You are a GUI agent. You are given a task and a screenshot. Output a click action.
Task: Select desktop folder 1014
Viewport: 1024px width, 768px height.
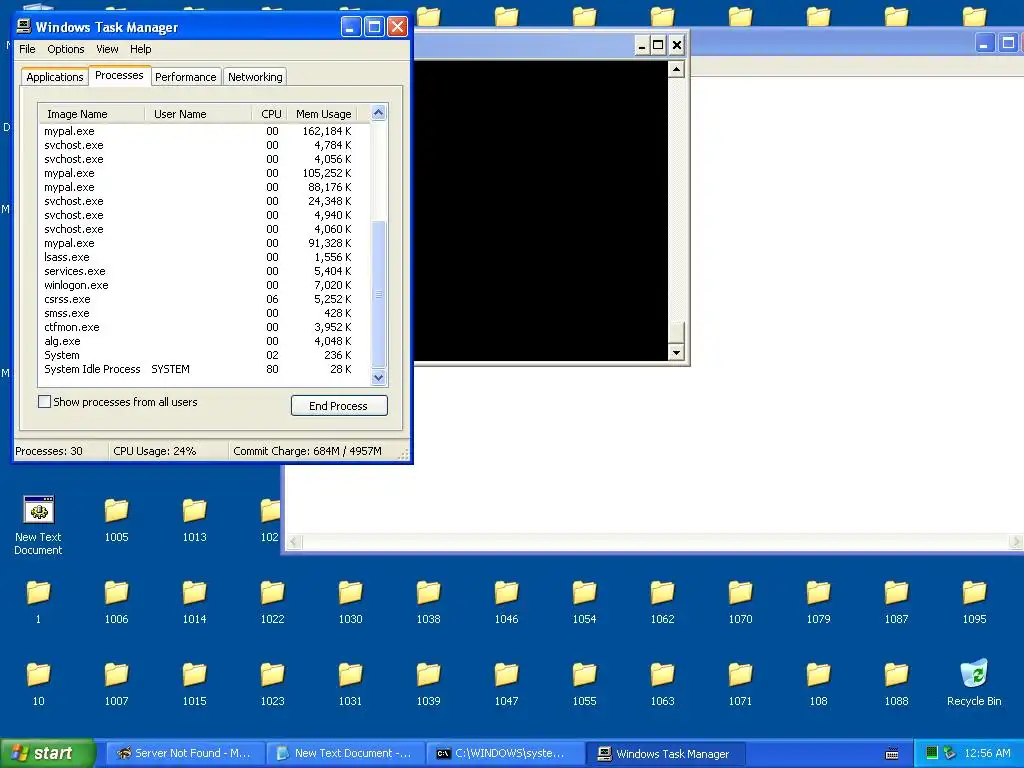(195, 602)
